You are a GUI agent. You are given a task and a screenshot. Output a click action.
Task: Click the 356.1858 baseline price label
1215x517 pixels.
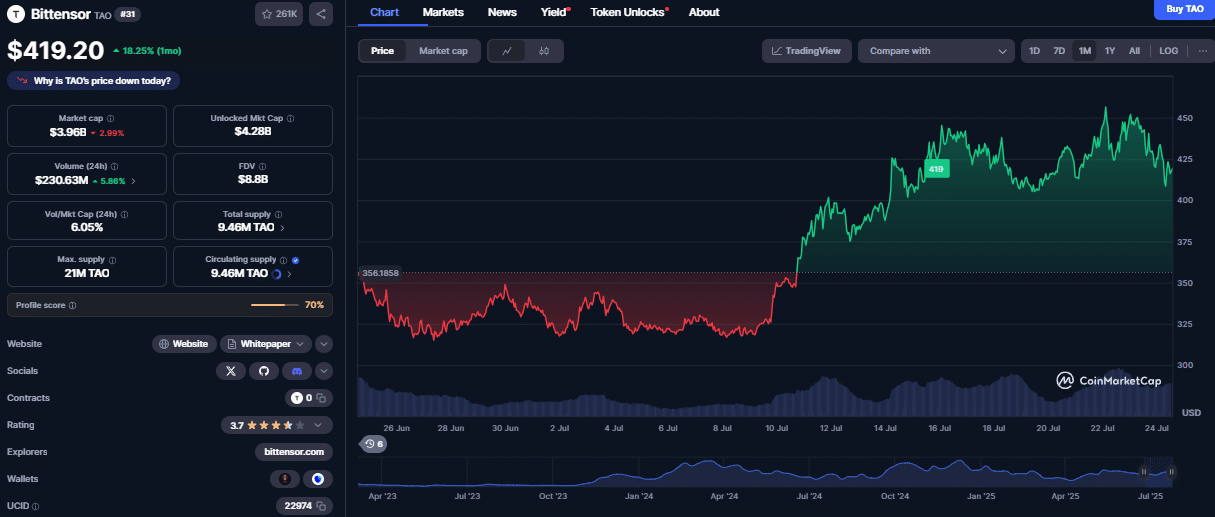(379, 273)
